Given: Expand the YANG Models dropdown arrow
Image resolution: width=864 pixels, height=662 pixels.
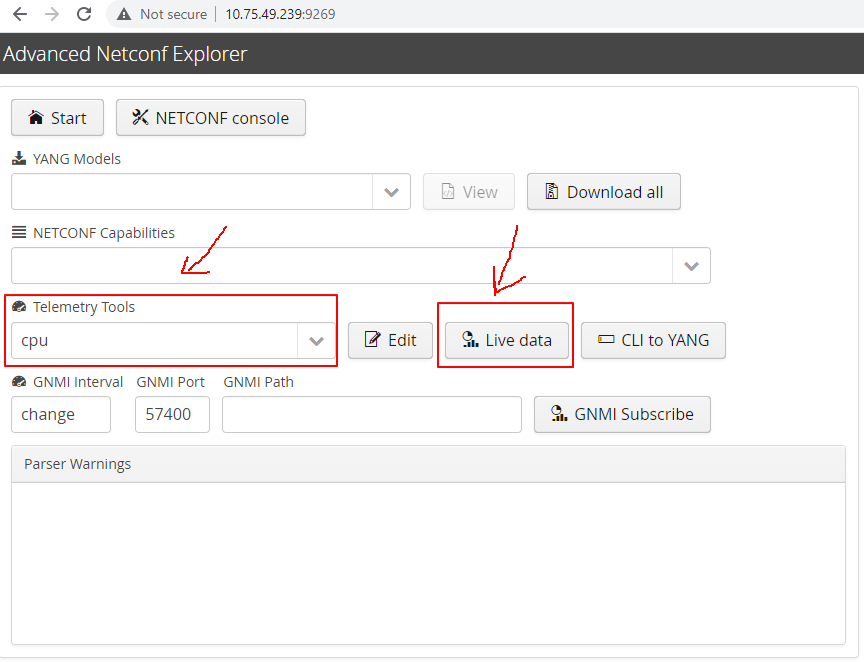Looking at the screenshot, I should [x=391, y=192].
